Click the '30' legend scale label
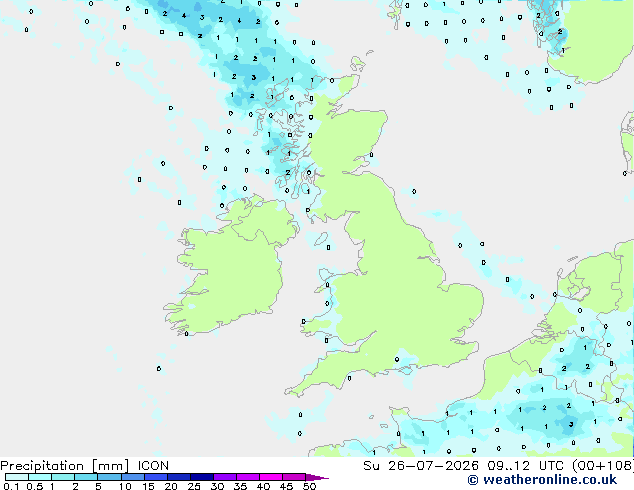 click(217, 486)
